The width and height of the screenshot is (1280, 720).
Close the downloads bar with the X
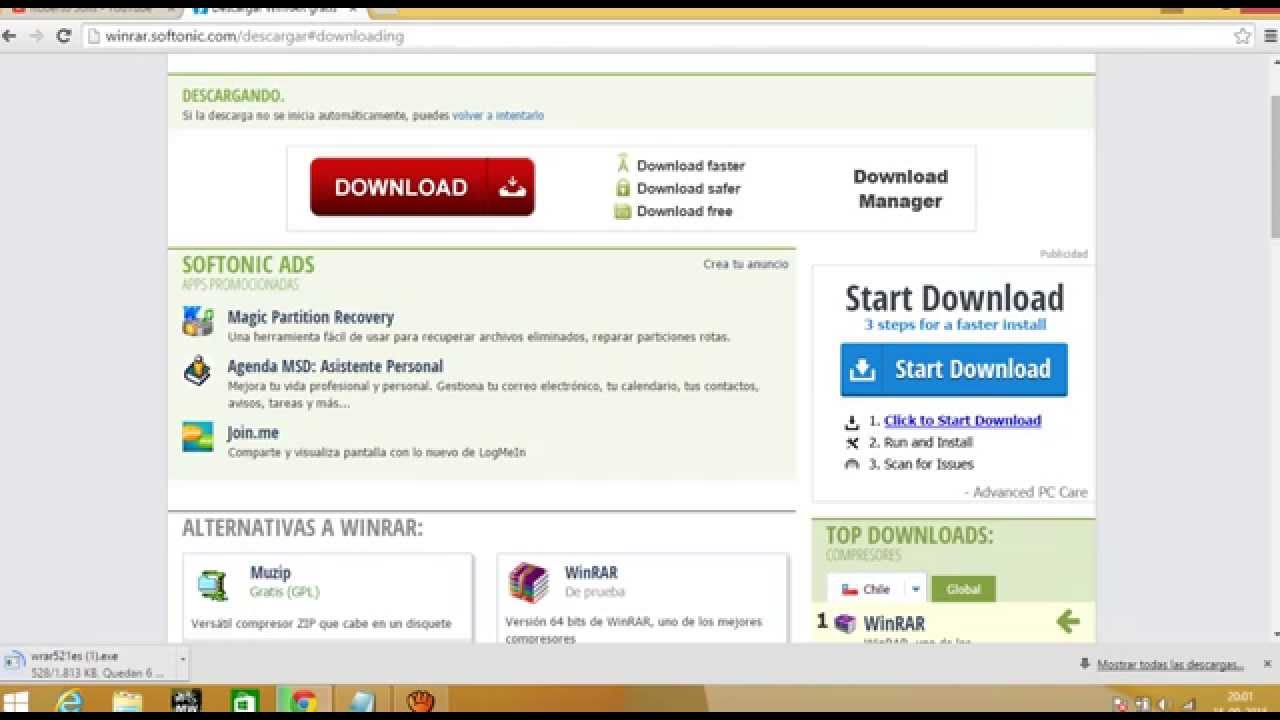(x=1267, y=664)
